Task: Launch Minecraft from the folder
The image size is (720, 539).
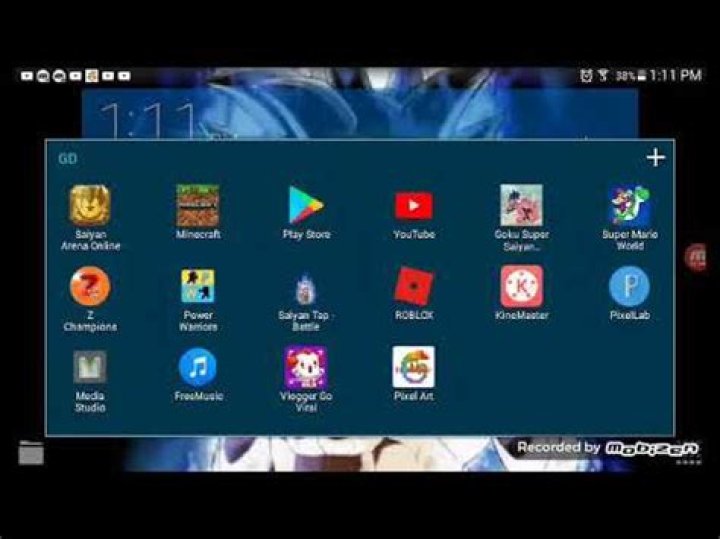Action: (x=198, y=206)
